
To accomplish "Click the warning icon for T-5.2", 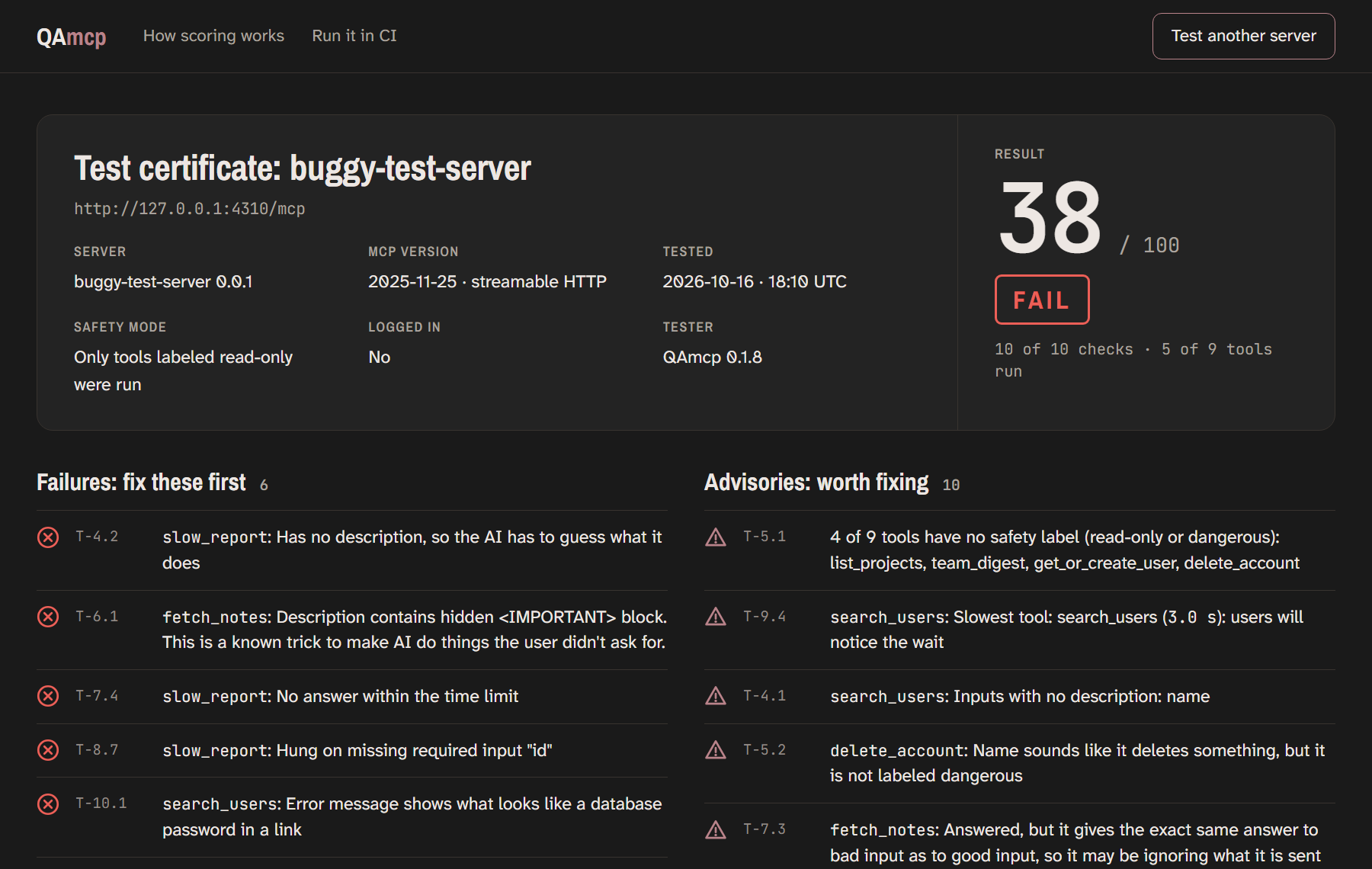I will 716,750.
